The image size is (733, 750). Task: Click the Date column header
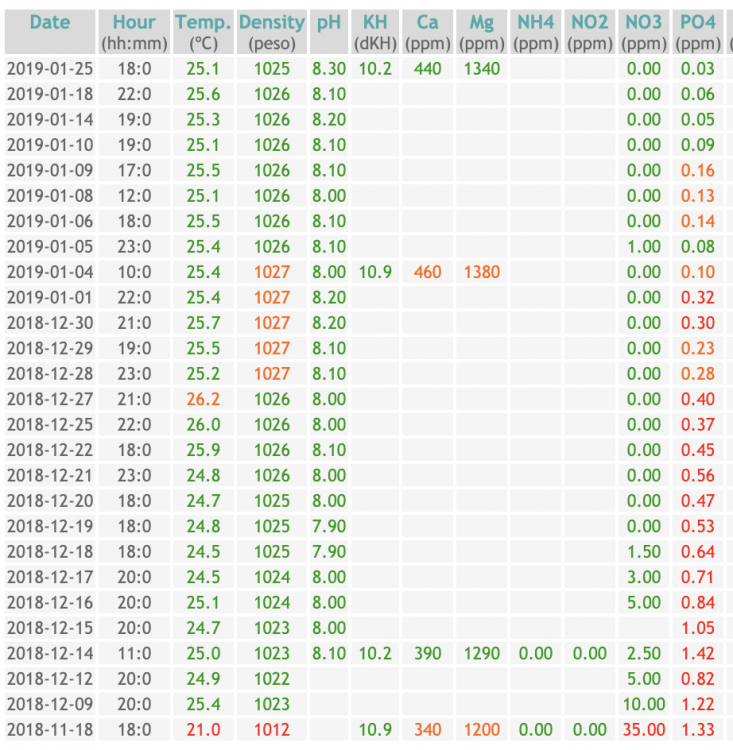[x=50, y=22]
